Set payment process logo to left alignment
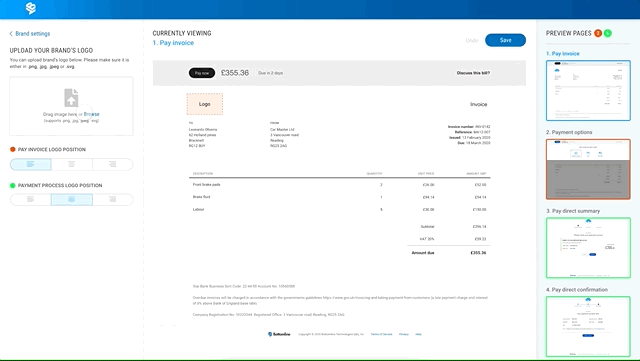 [31, 199]
